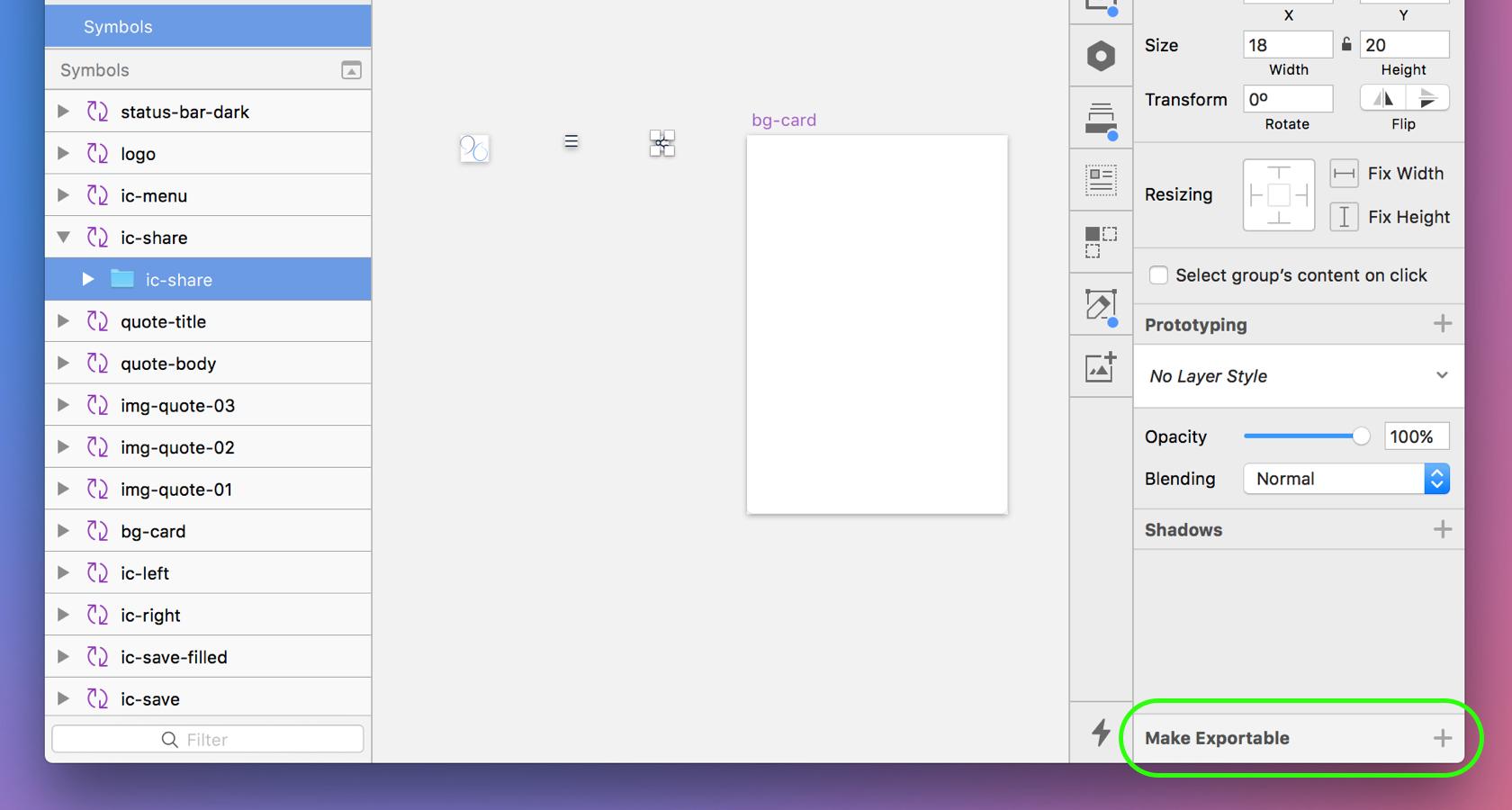Collapse the ic-share symbol
Image resolution: width=1512 pixels, height=810 pixels.
63,238
